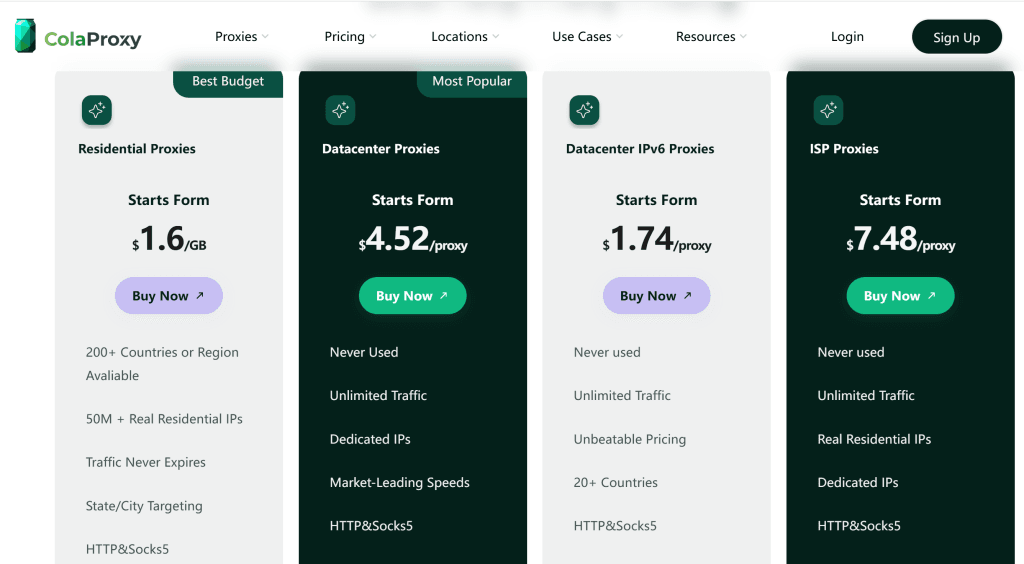Click the Most Popular badge

pos(471,82)
